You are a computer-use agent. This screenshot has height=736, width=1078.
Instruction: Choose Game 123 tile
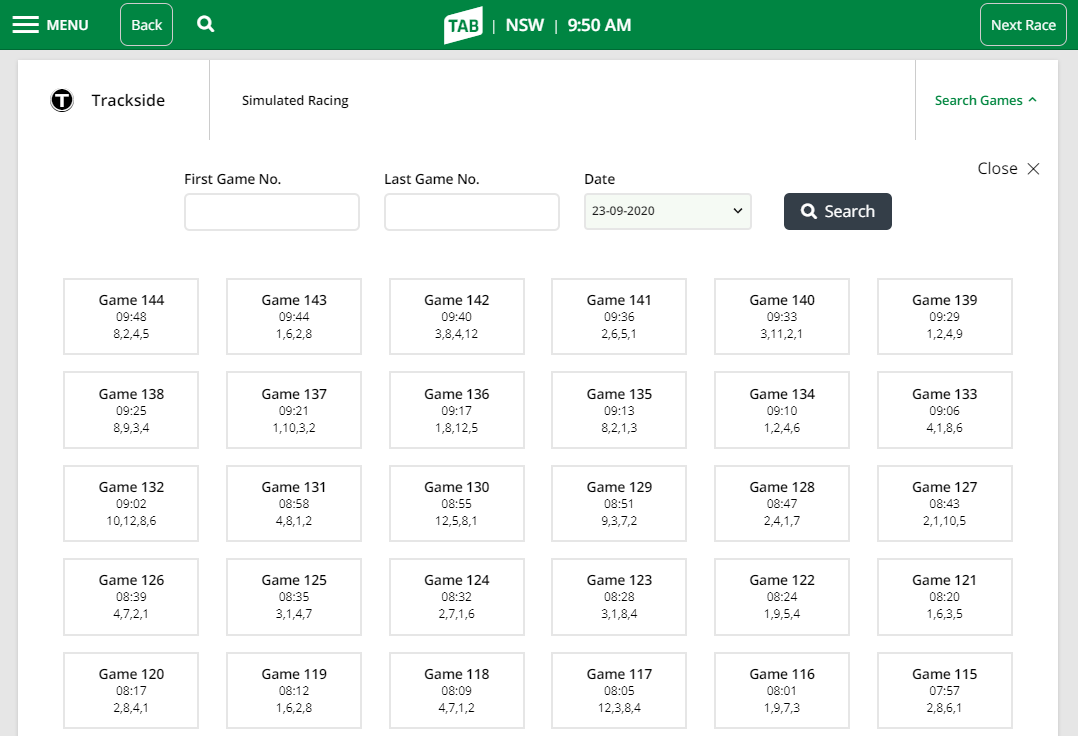pos(619,597)
